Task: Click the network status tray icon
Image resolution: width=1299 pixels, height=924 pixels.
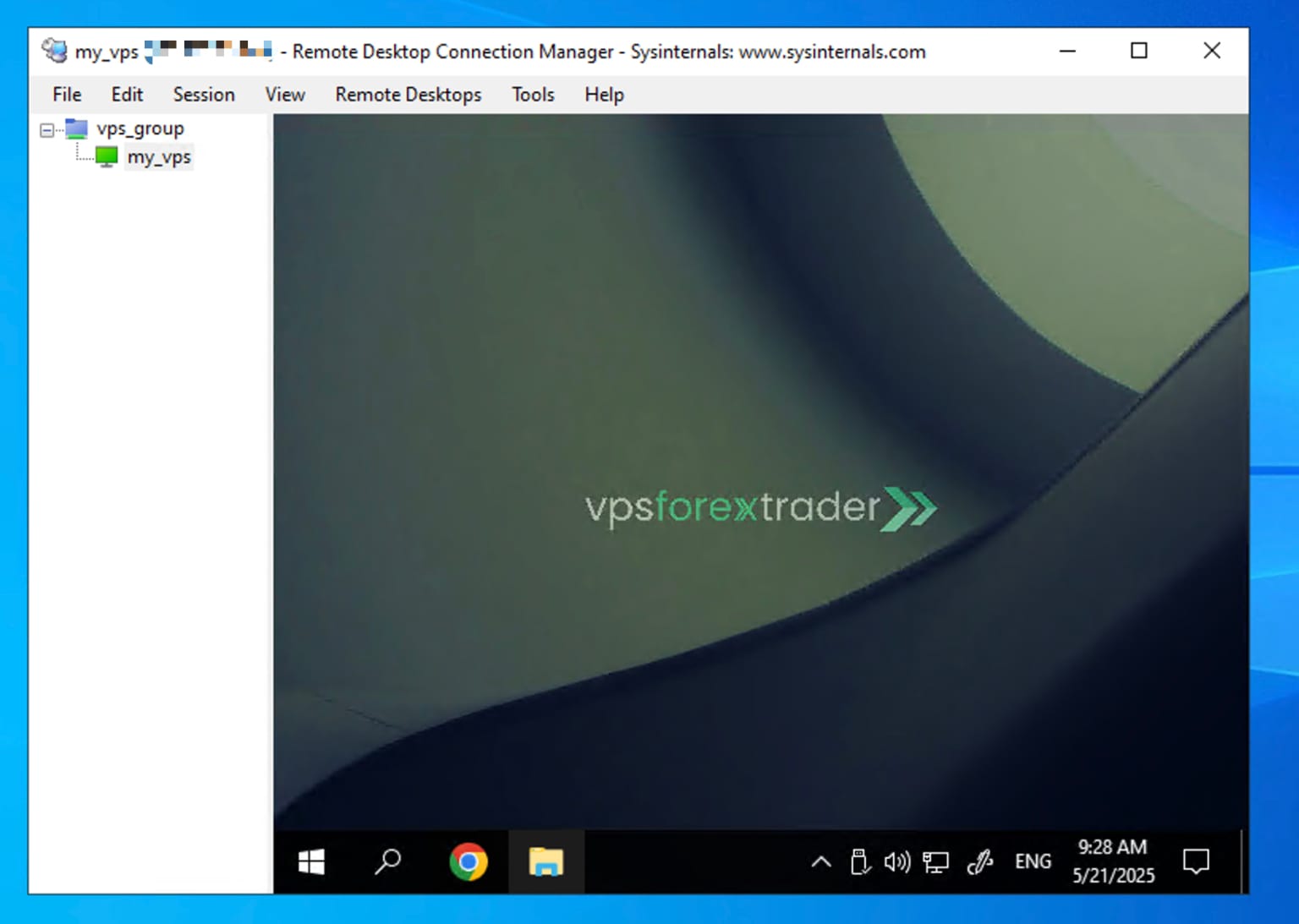Action: coord(935,861)
